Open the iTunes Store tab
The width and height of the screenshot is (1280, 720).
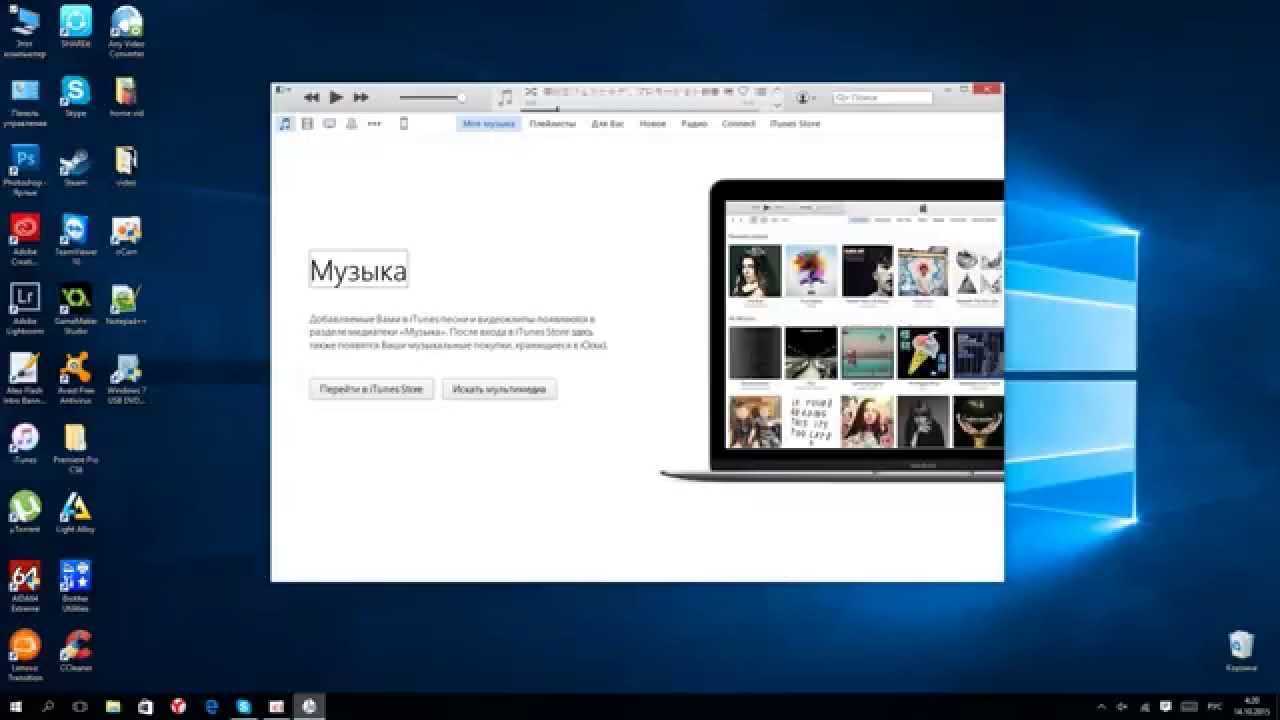point(795,124)
